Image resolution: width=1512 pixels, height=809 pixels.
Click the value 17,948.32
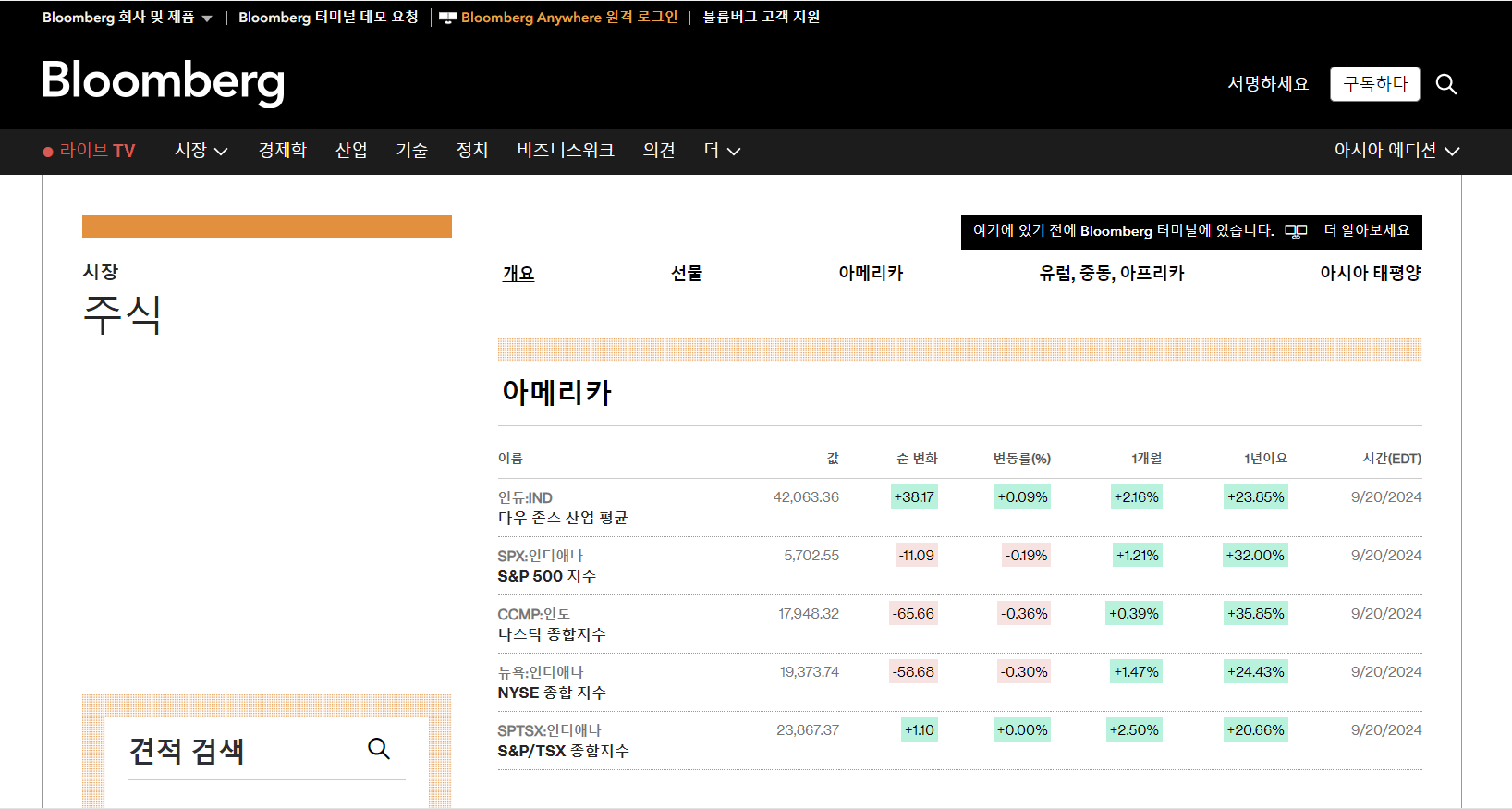point(809,614)
